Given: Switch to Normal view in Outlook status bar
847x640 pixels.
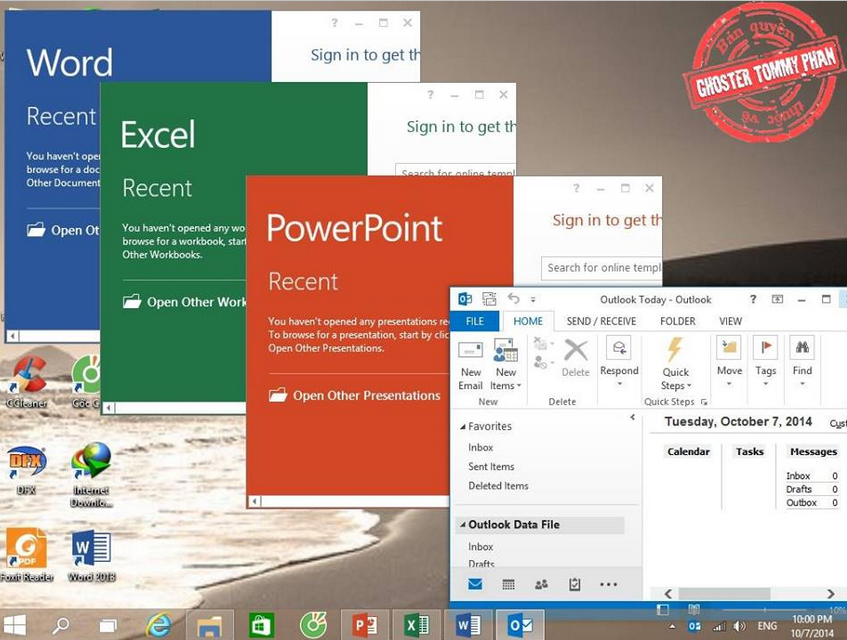Looking at the screenshot, I should (x=662, y=609).
